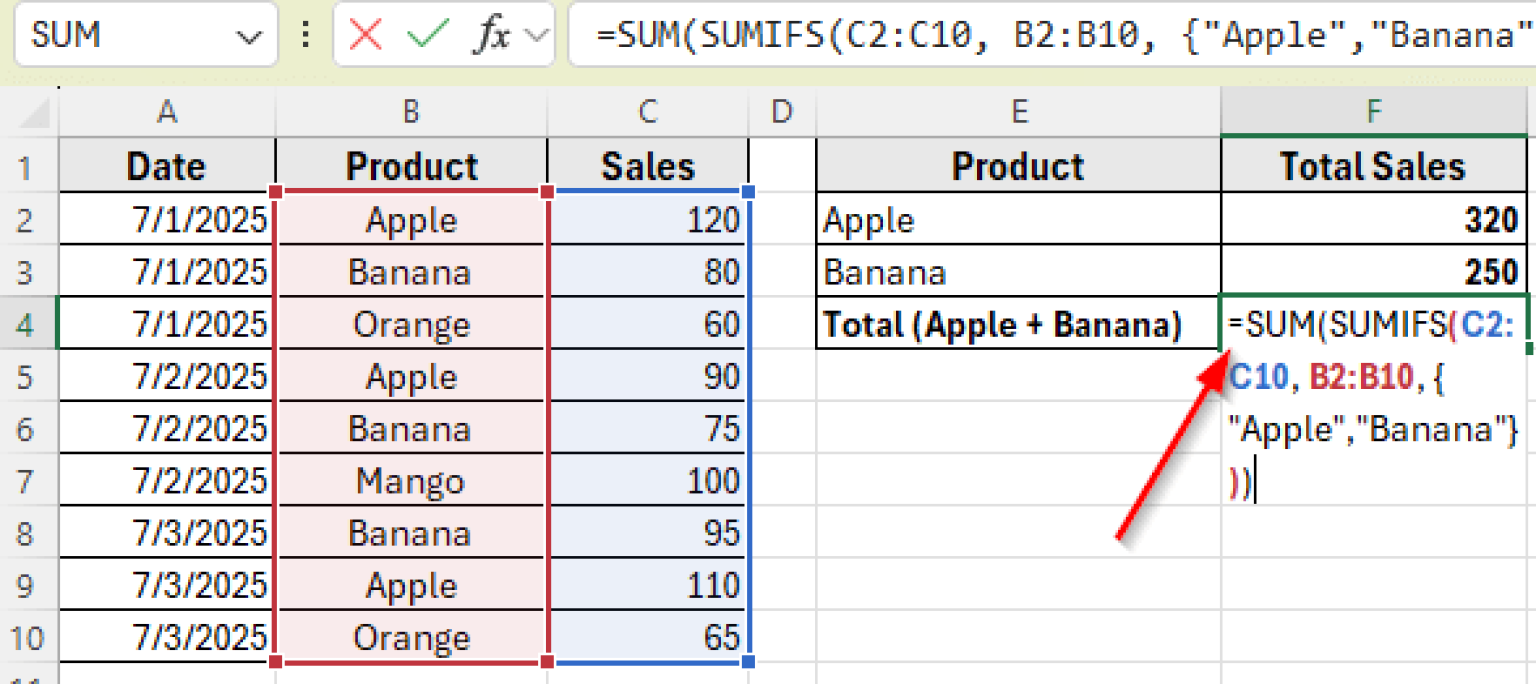Click cell C7 containing 100

647,480
